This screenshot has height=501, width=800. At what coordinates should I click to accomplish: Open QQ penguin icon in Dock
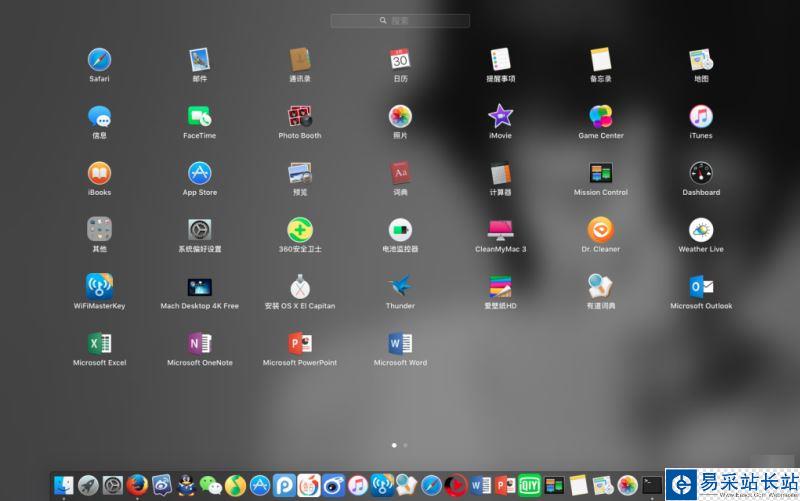tap(186, 485)
